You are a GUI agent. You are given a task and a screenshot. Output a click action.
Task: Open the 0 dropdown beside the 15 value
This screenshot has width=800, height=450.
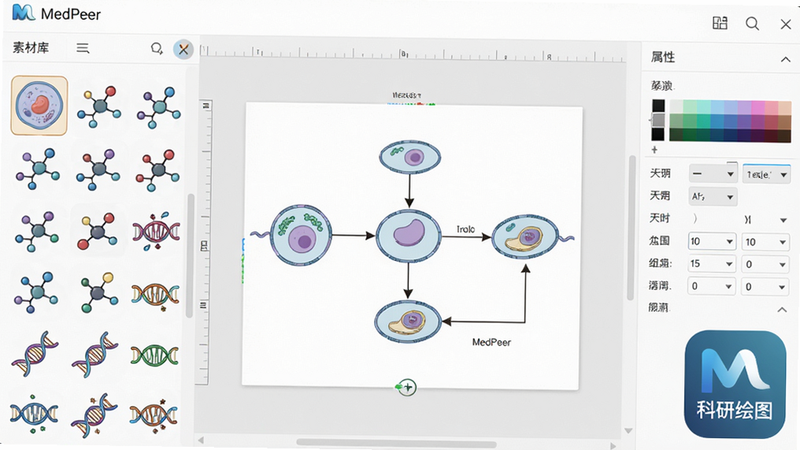coord(765,264)
